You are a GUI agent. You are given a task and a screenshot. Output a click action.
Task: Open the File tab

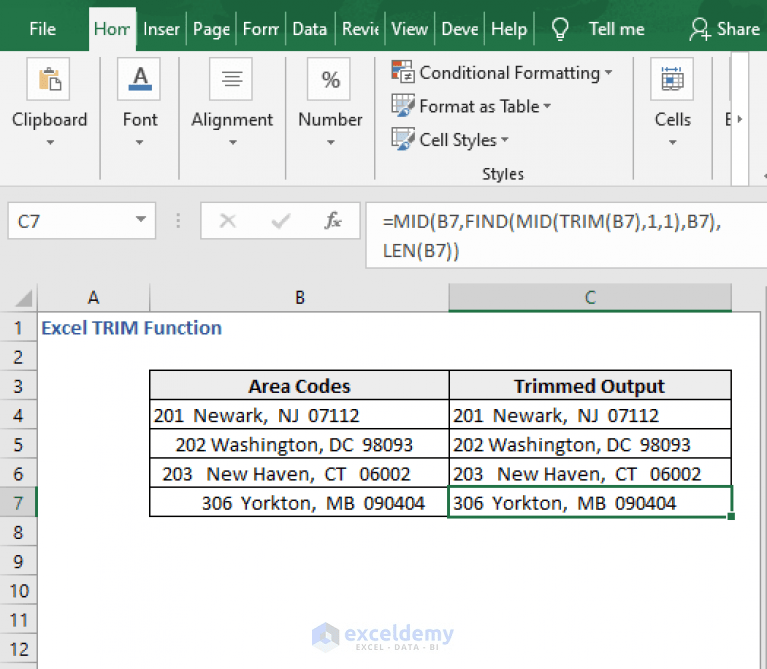click(43, 29)
